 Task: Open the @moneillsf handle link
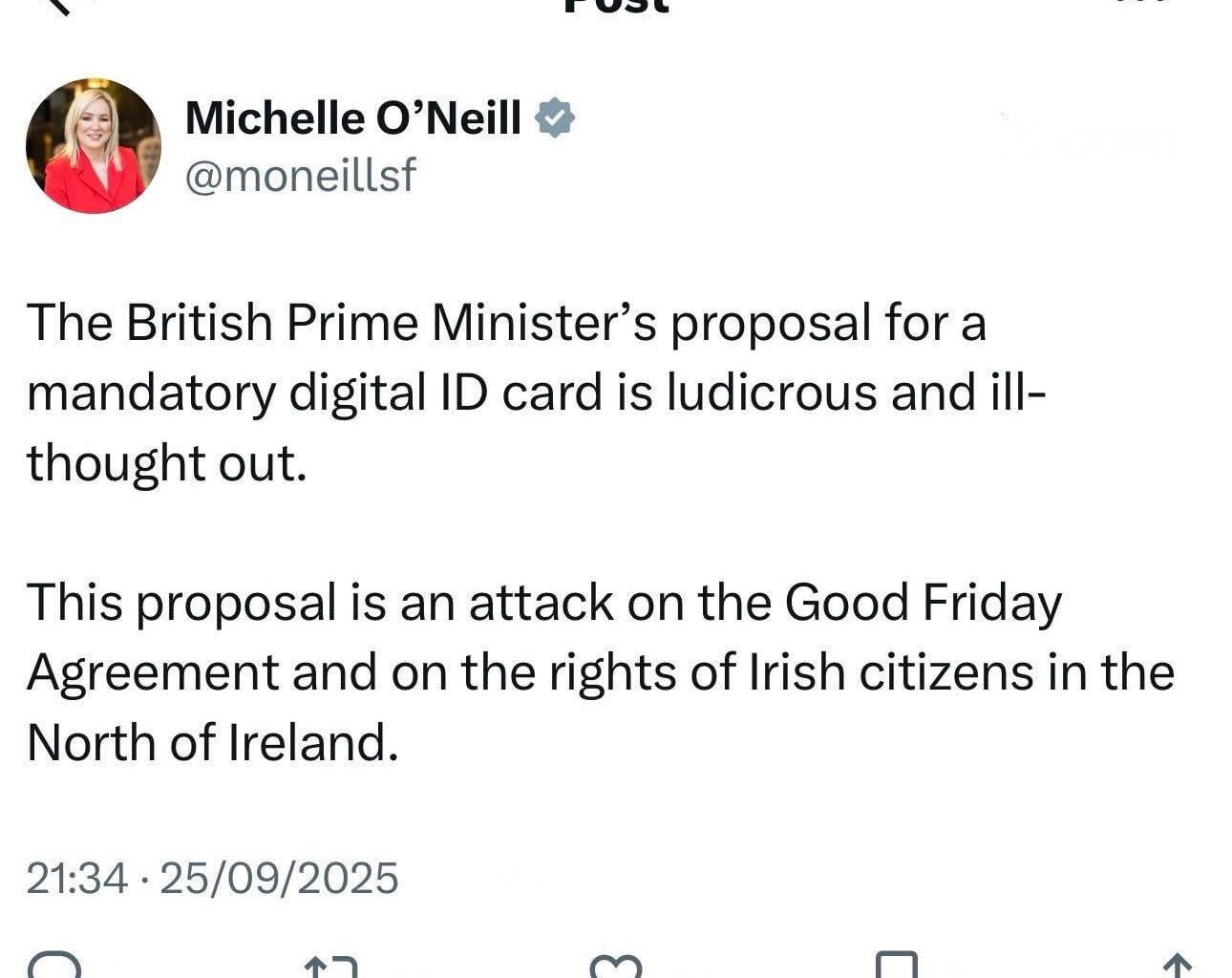pyautogui.click(x=301, y=176)
